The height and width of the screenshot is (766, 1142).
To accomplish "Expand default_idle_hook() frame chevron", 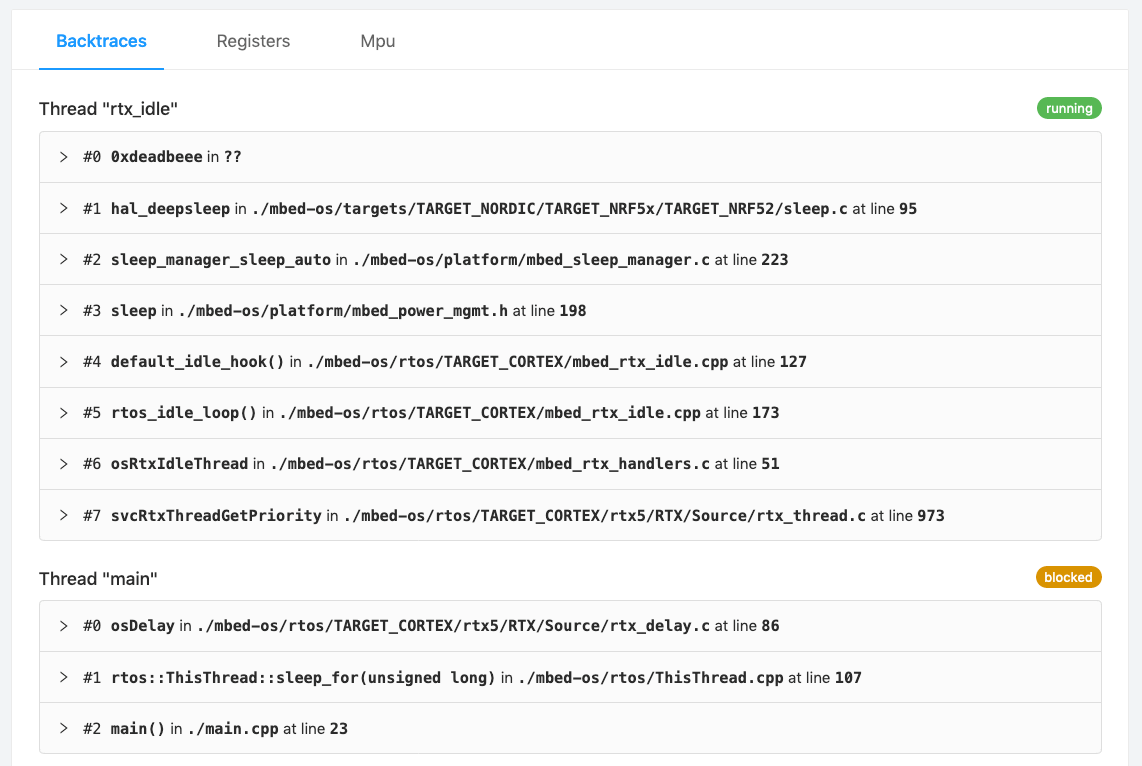I will (63, 362).
